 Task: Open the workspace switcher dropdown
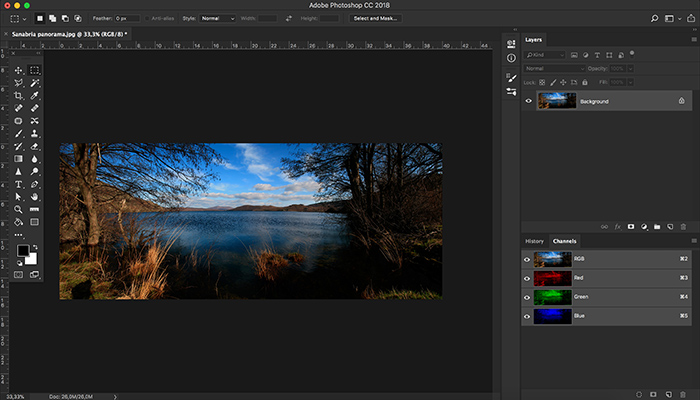coord(672,18)
